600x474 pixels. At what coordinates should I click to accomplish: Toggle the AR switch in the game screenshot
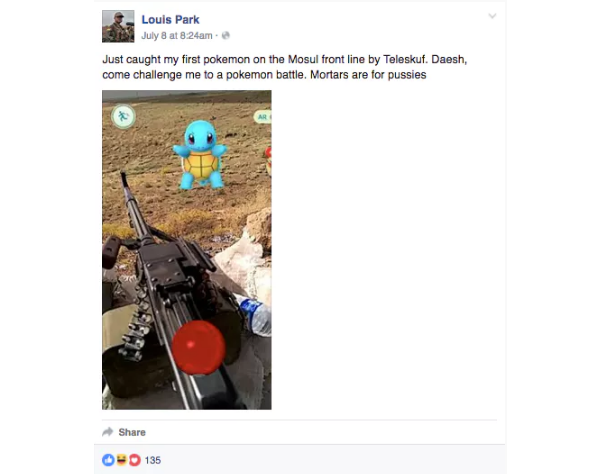[263, 117]
